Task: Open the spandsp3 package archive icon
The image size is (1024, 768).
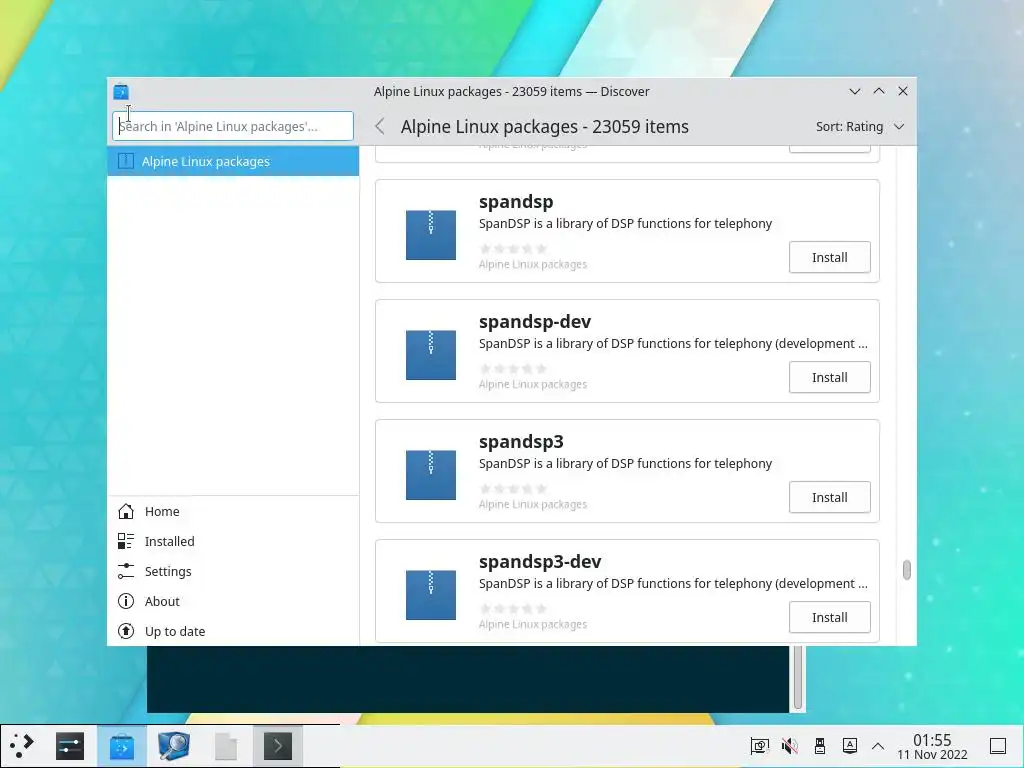Action: [431, 475]
